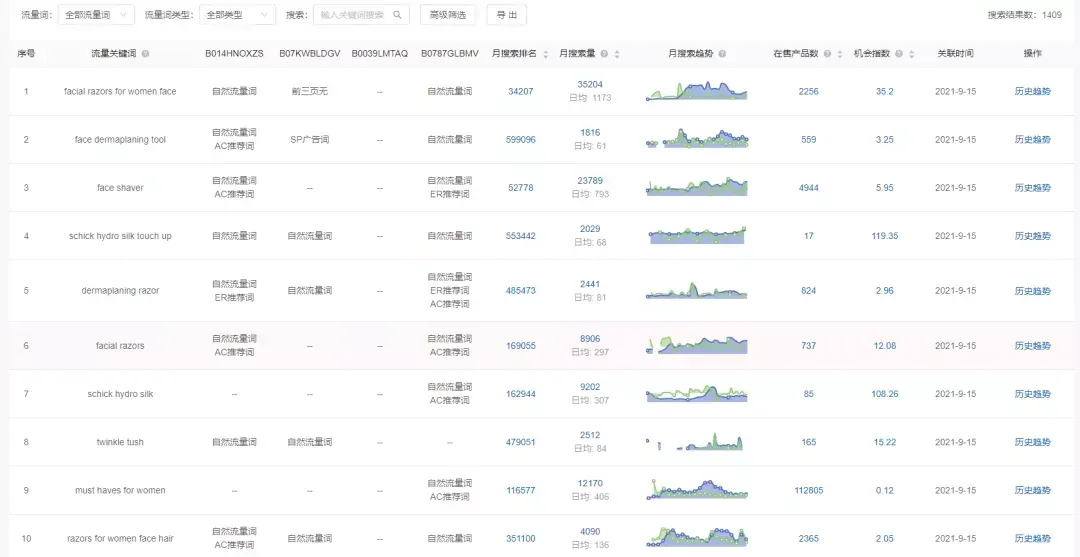1080x557 pixels.
Task: Sort by 月搜索排名 column arrows
Action: click(546, 54)
